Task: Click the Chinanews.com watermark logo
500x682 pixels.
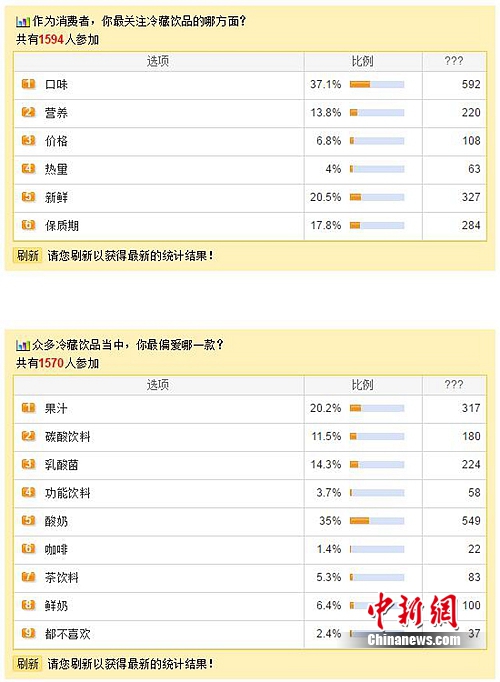Action: tap(413, 619)
